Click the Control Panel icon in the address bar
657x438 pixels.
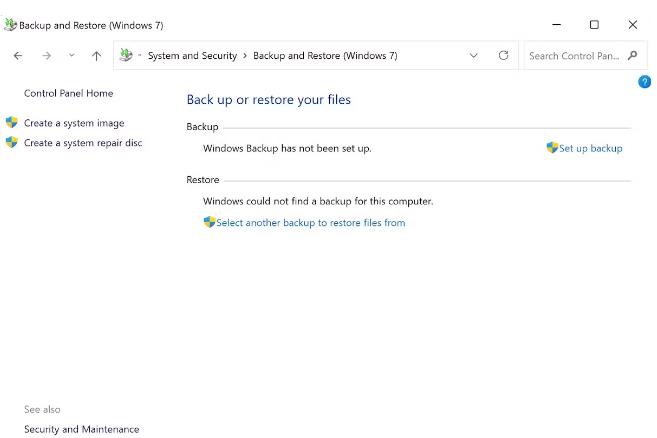tap(126, 56)
